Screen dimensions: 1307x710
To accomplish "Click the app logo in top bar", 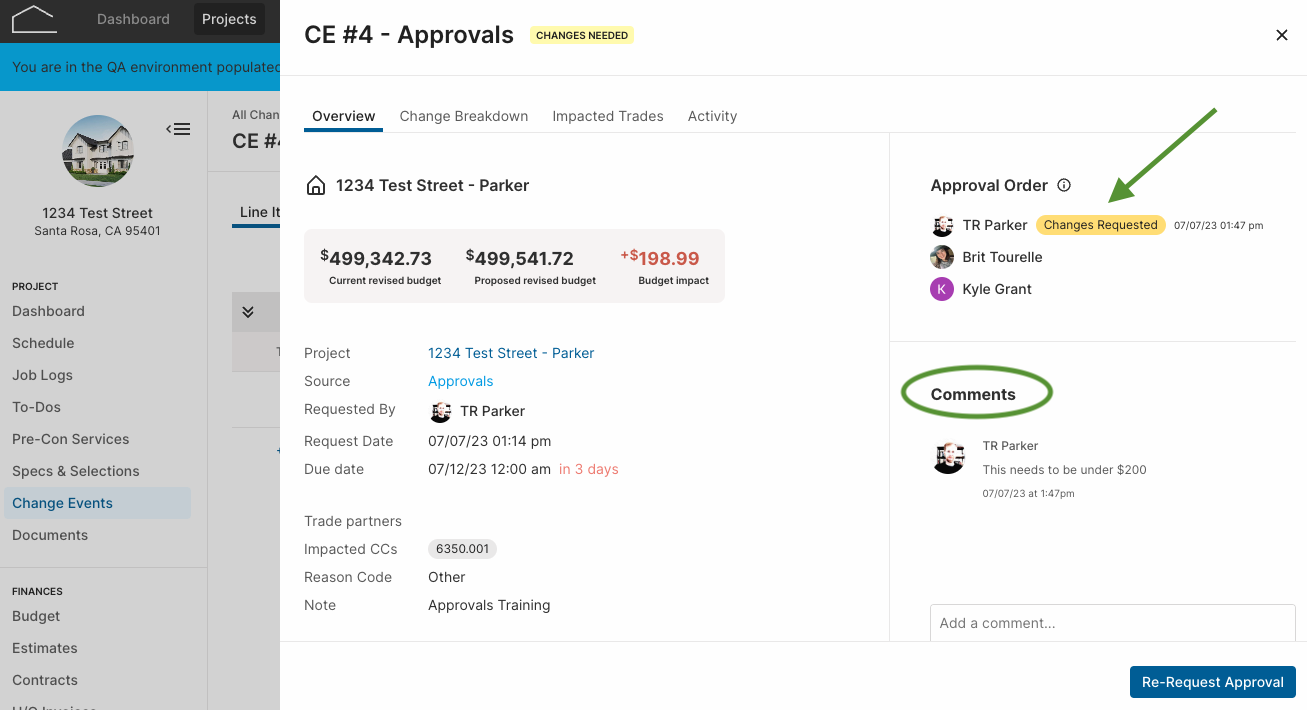I will [34, 19].
